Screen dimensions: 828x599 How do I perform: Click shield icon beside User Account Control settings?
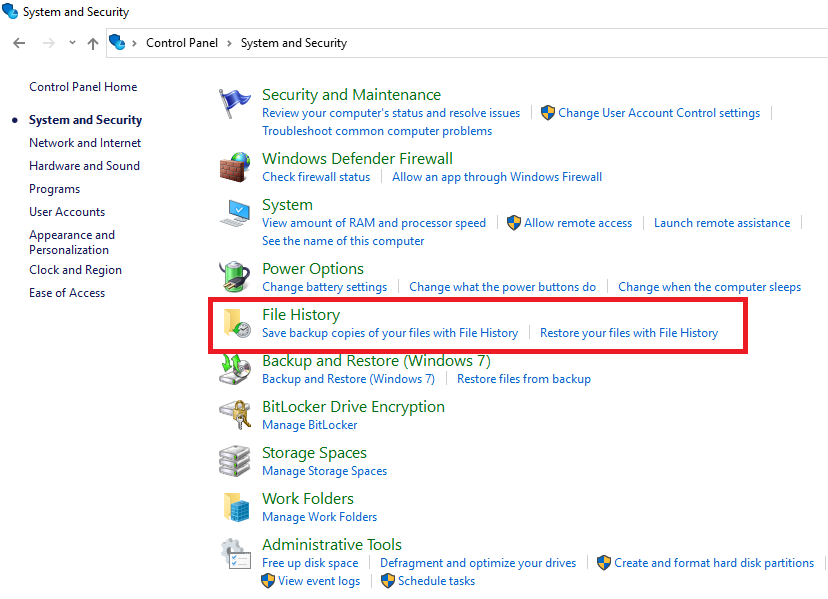[548, 113]
